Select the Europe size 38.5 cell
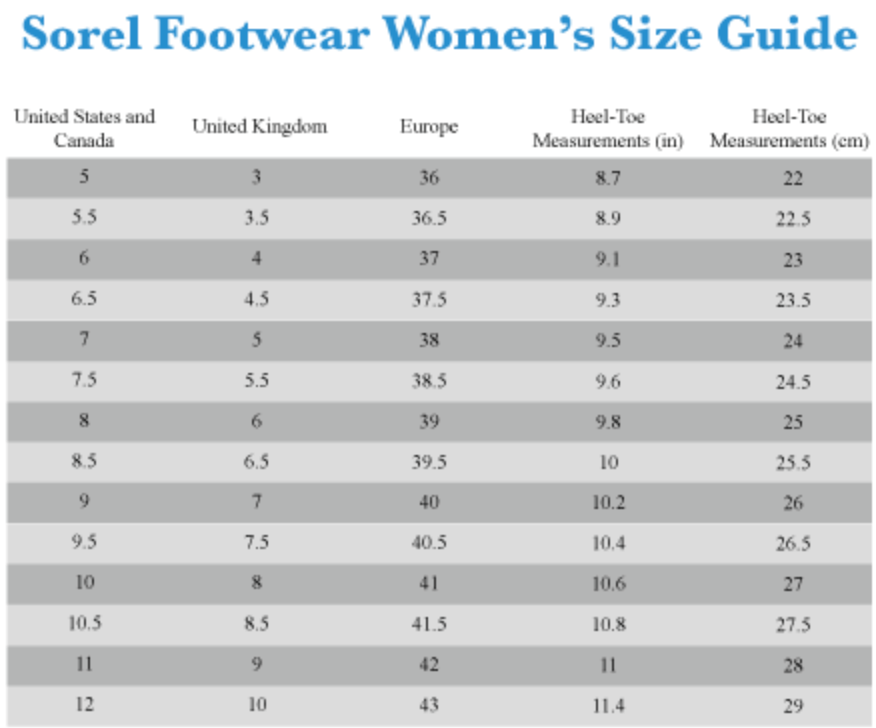Image resolution: width=876 pixels, height=728 pixels. (429, 381)
